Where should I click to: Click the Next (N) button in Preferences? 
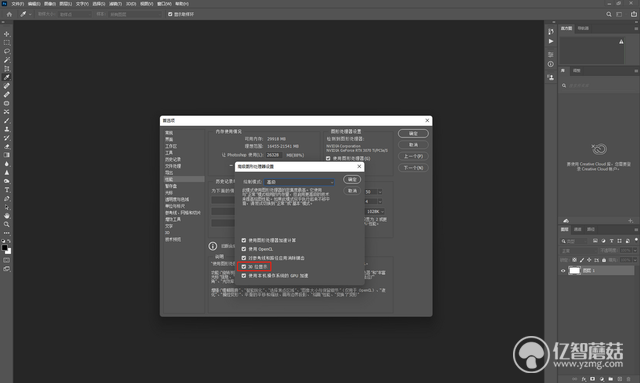click(x=413, y=168)
